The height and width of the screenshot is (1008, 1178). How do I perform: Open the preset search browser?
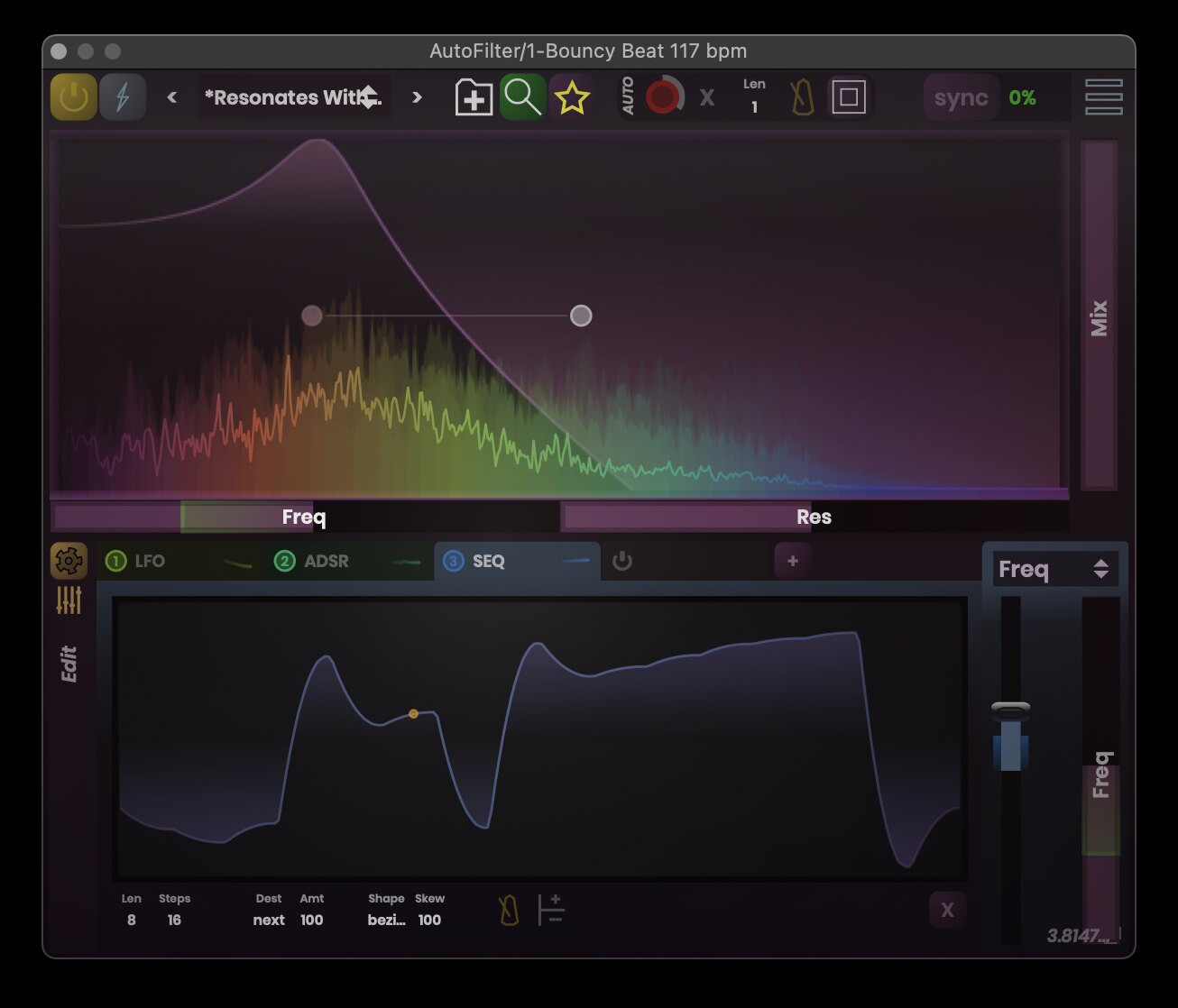(522, 96)
